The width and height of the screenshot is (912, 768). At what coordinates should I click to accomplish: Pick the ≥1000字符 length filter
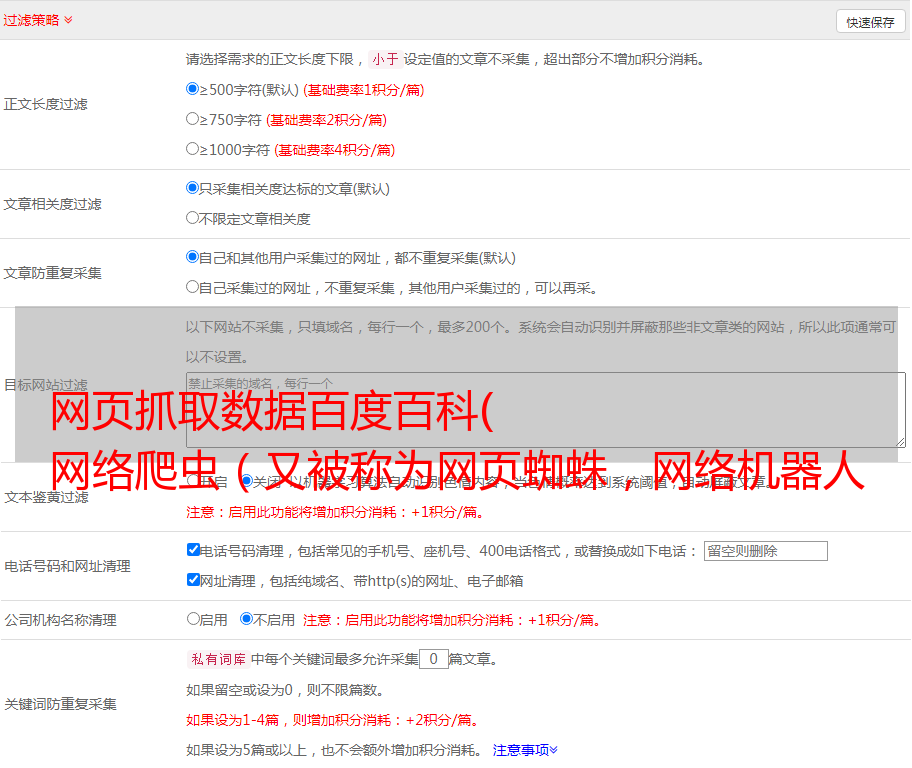[x=193, y=149]
